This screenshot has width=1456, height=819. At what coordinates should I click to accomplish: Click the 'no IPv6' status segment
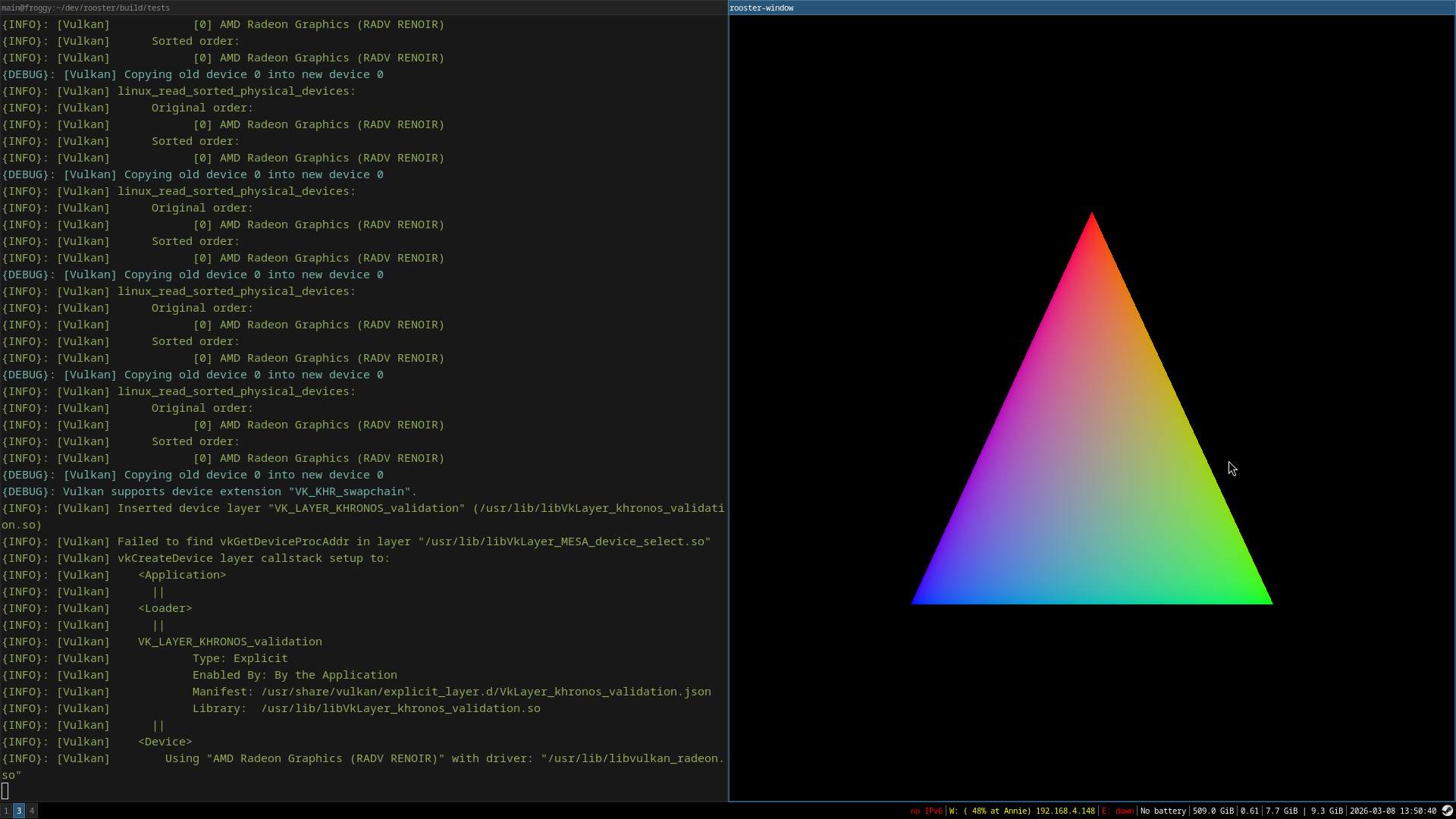point(925,811)
